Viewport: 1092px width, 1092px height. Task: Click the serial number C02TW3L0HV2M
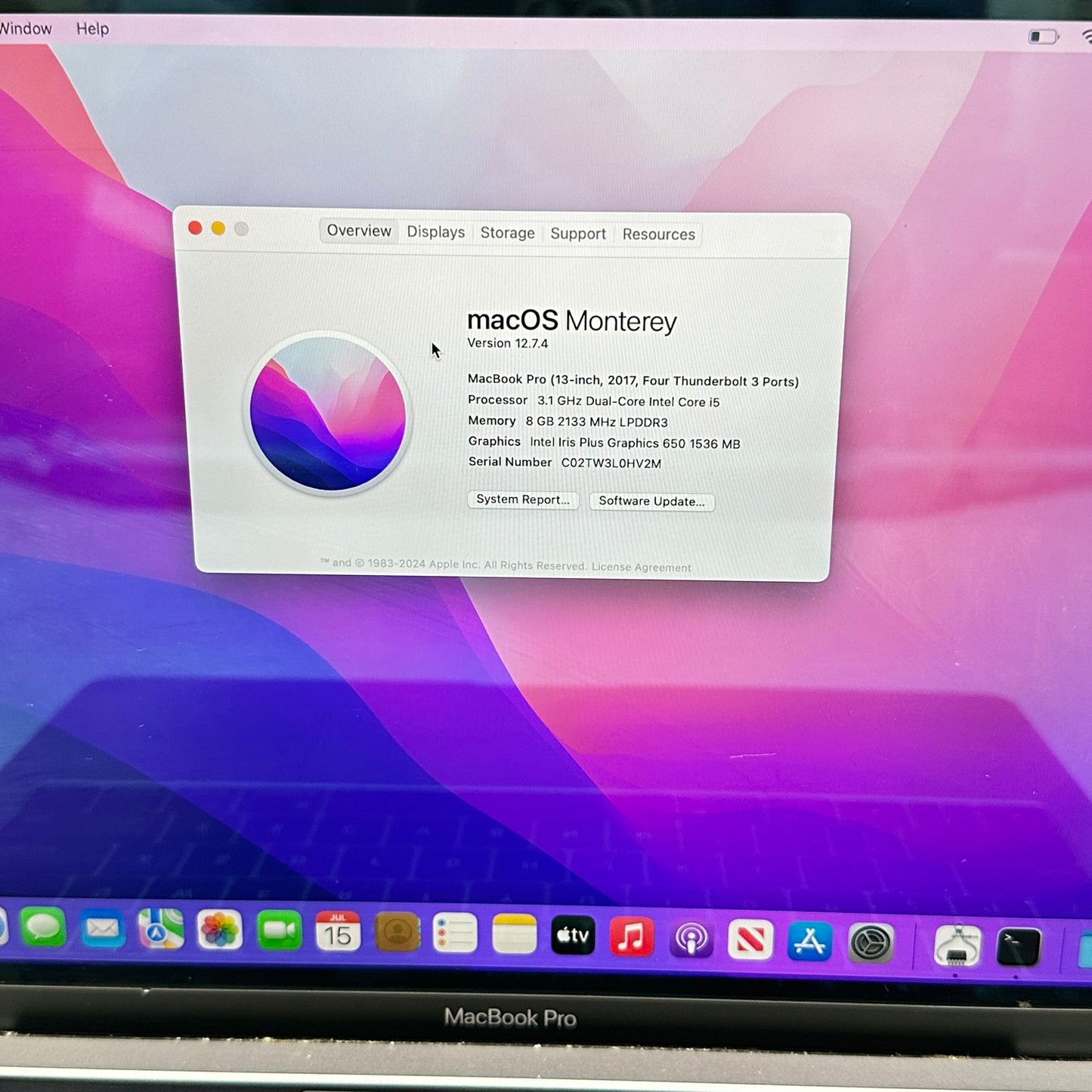point(611,463)
